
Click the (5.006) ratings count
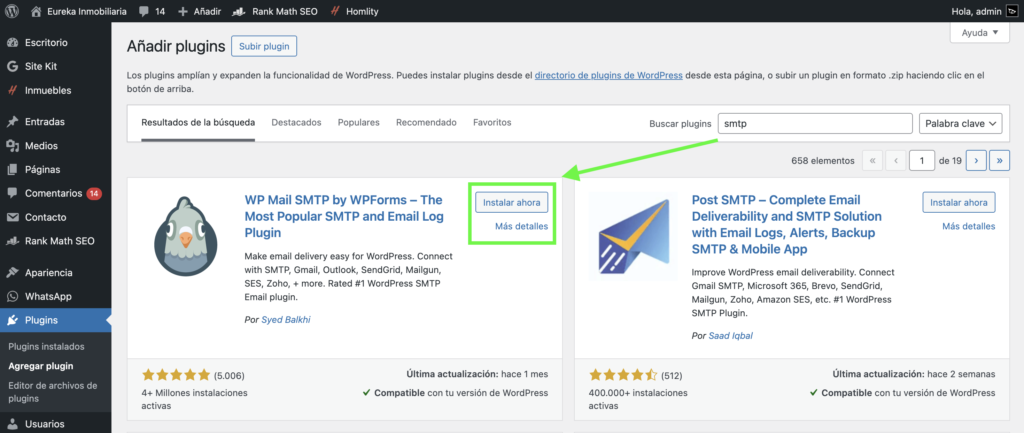(229, 376)
